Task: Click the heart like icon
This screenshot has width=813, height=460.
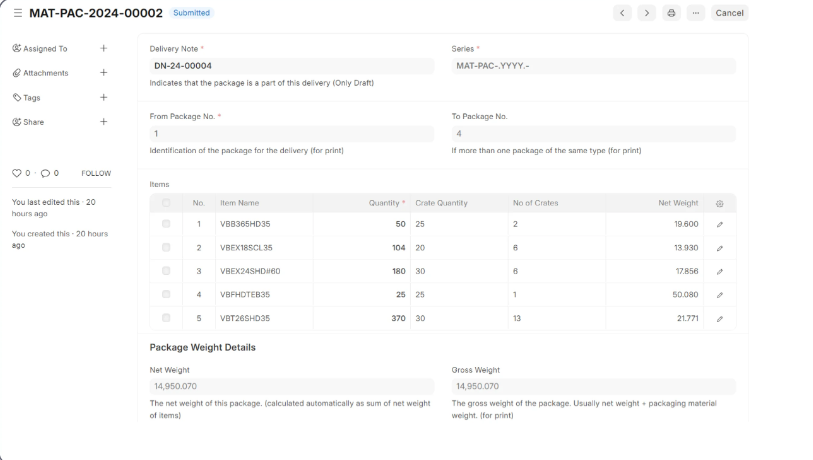Action: [17, 173]
